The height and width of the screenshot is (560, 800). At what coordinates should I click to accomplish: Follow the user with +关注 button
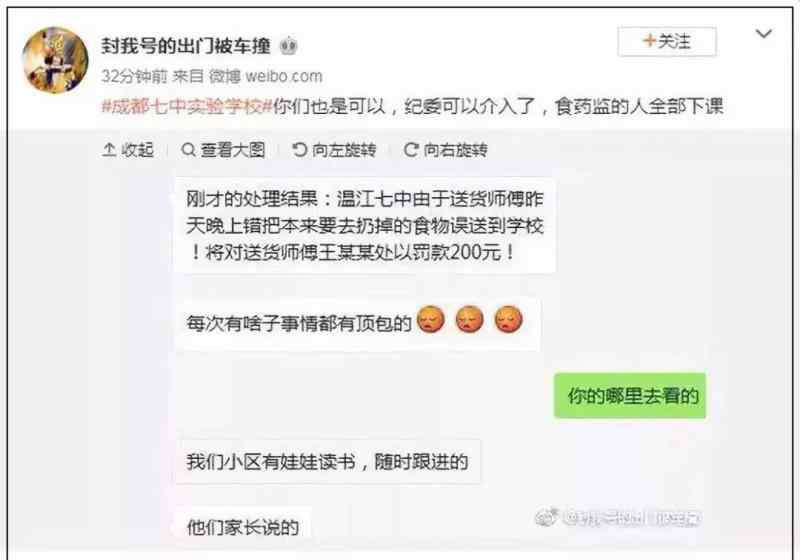point(667,41)
